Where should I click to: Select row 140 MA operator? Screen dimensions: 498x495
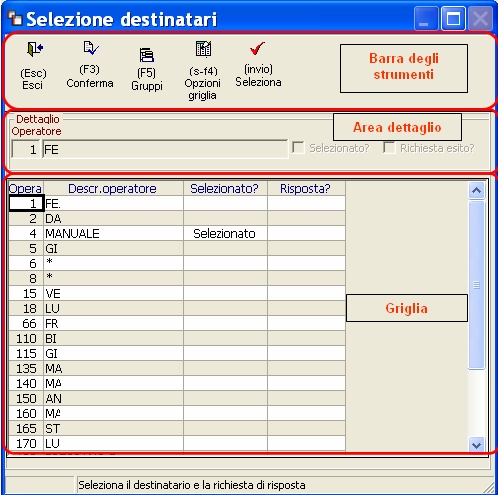[x=177, y=383]
